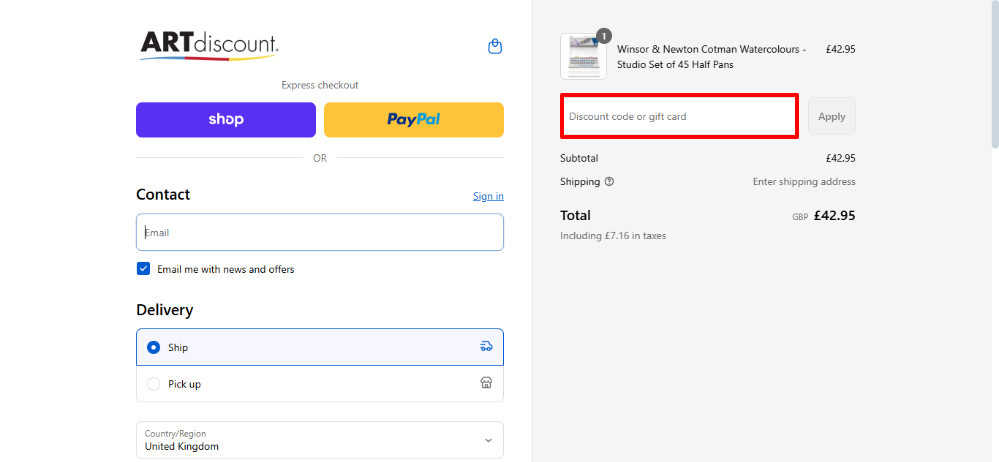
Task: Click the Delivery heading
Action: (x=164, y=310)
